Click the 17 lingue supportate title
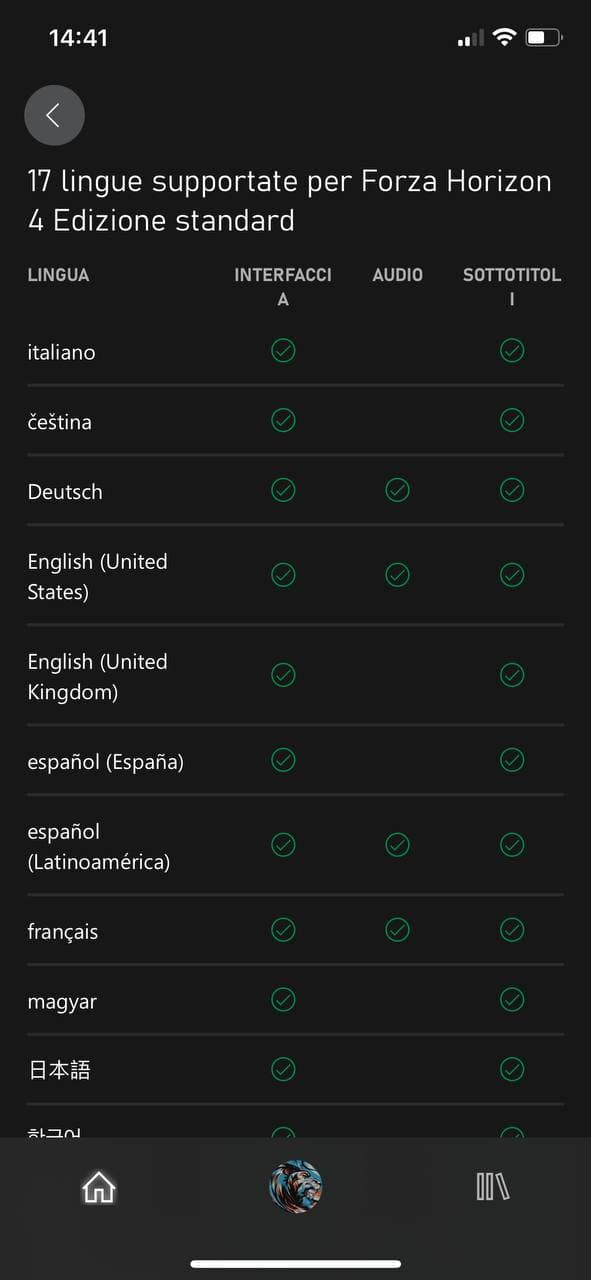The height and width of the screenshot is (1280, 591). click(x=289, y=201)
